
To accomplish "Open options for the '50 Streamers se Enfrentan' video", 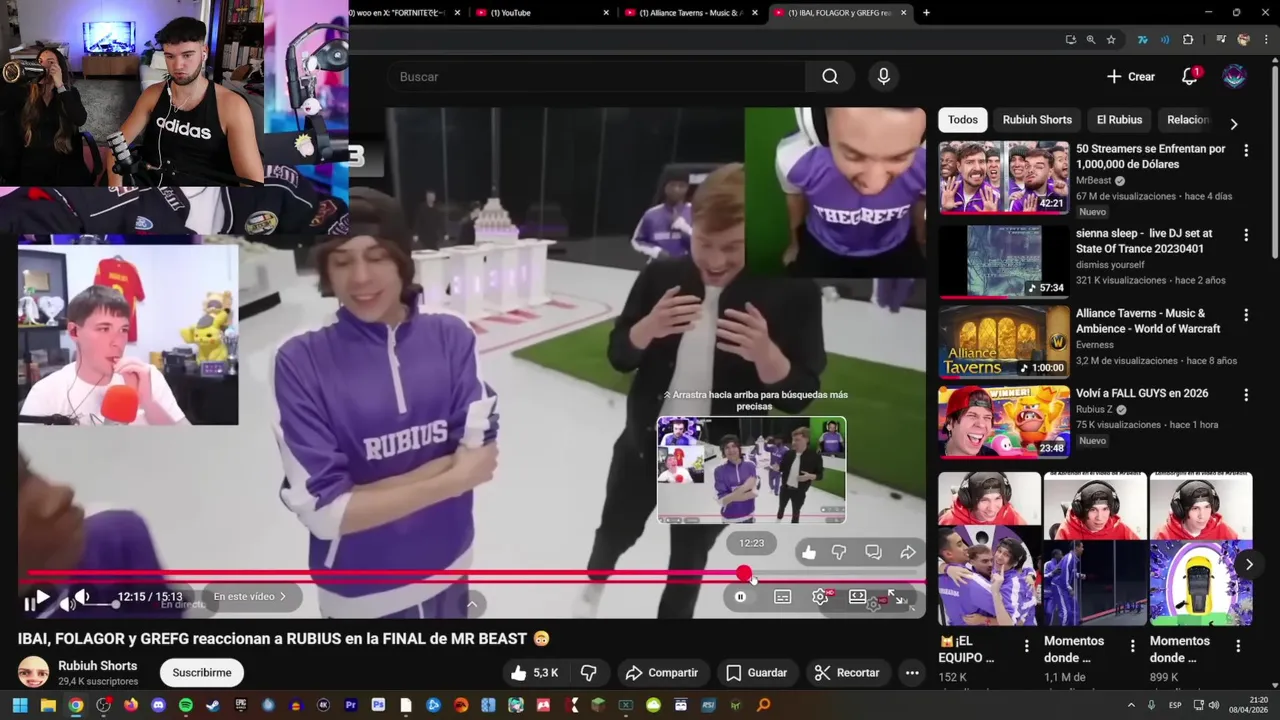I will 1246,151.
